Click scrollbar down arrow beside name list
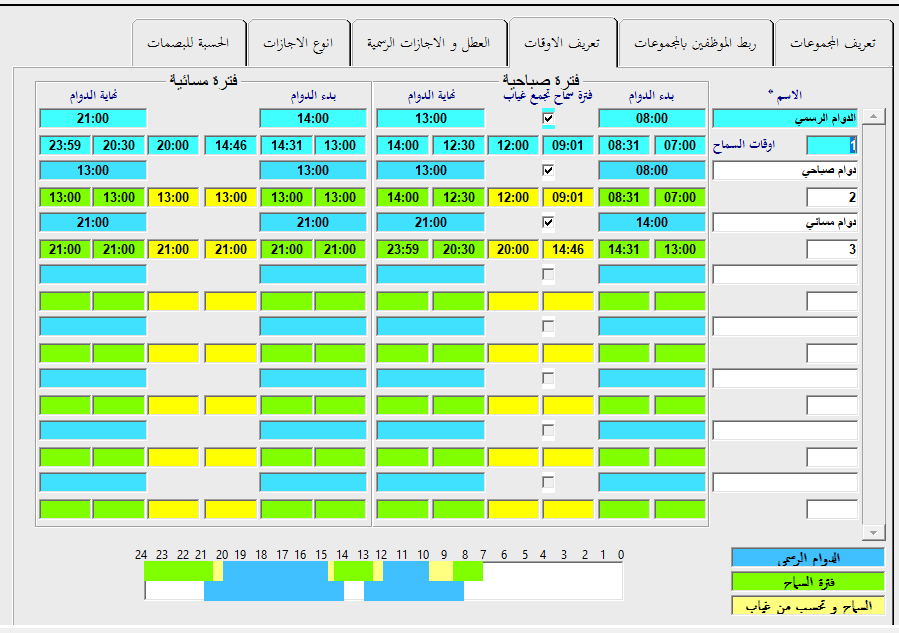 tap(872, 532)
